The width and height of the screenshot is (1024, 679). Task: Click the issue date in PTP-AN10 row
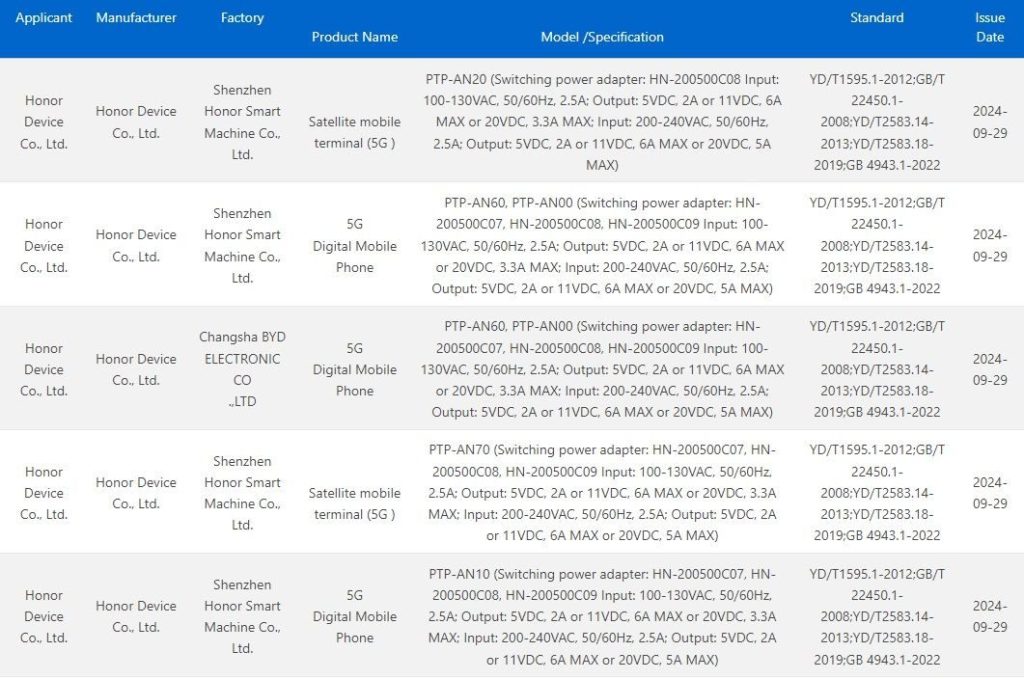[990, 616]
